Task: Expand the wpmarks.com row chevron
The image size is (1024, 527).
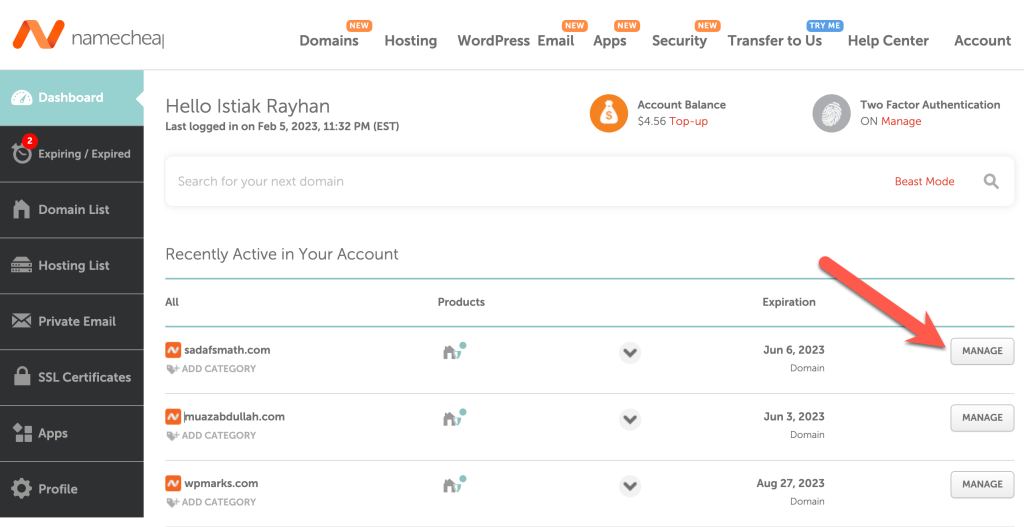Action: coord(629,486)
